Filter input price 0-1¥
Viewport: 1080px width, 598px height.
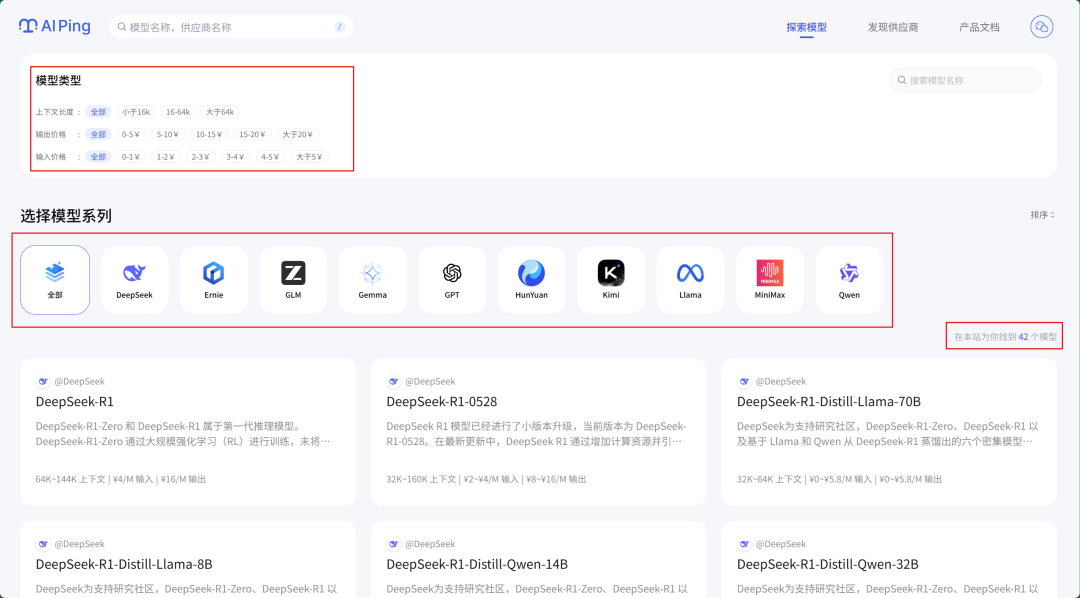131,157
